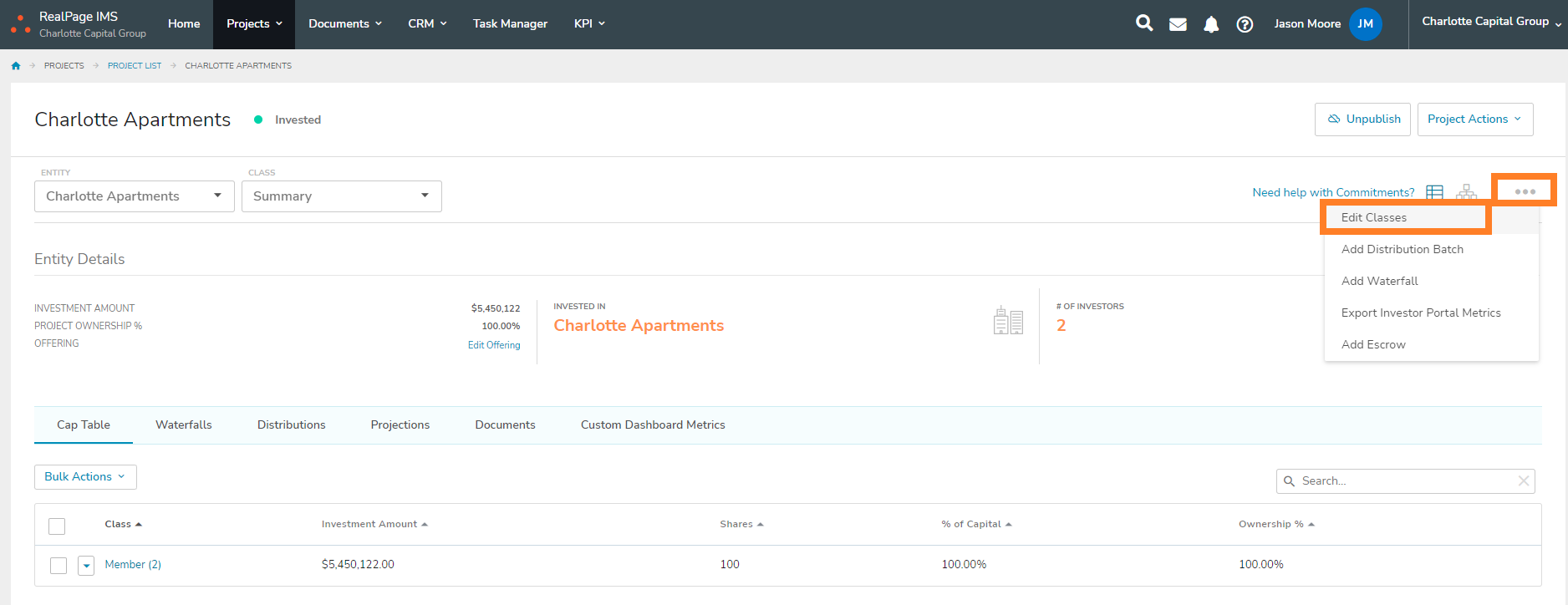Click into the Cap Table search field

point(1406,481)
